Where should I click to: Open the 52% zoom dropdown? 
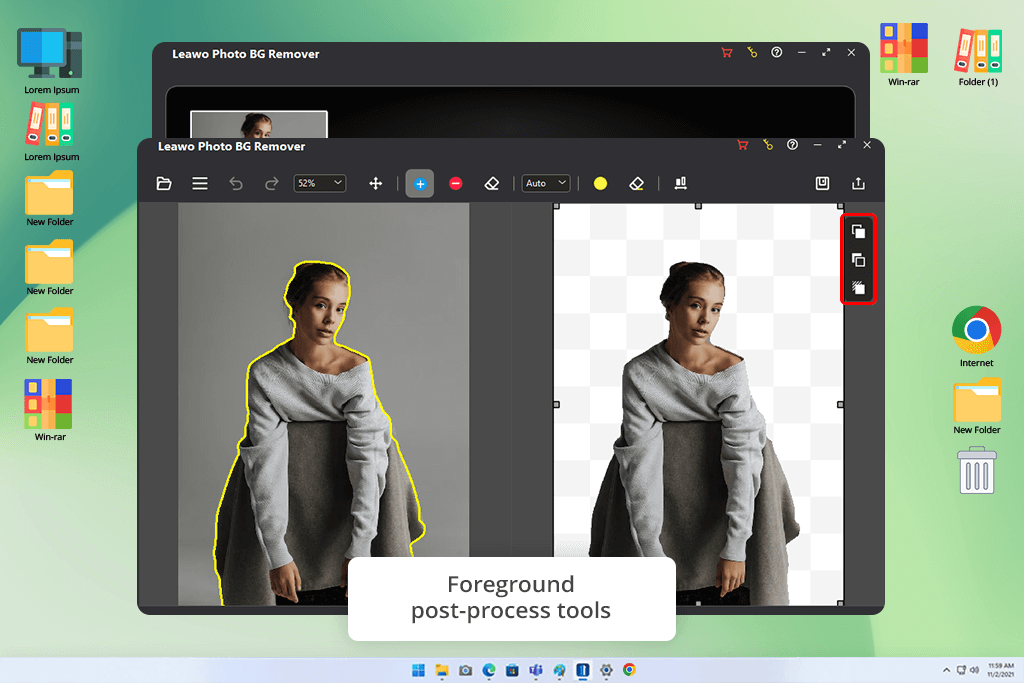pos(319,183)
